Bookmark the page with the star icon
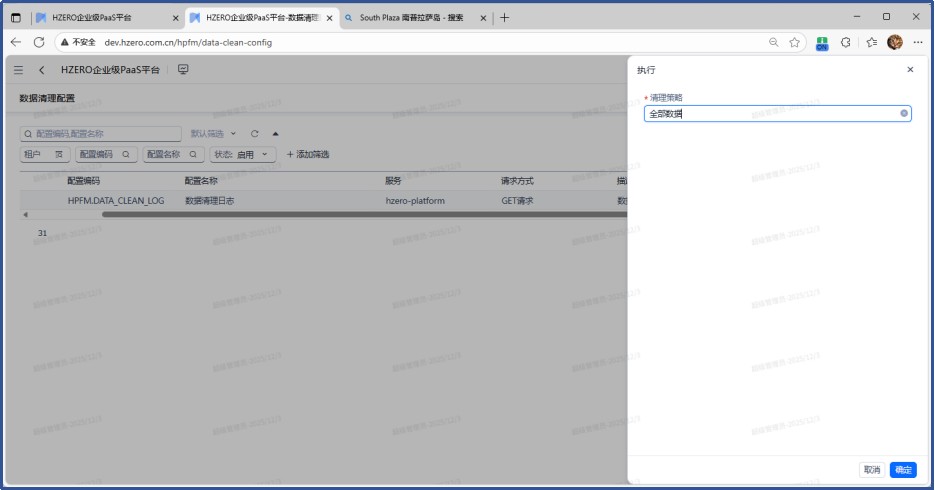The height and width of the screenshot is (490, 935). 794,43
